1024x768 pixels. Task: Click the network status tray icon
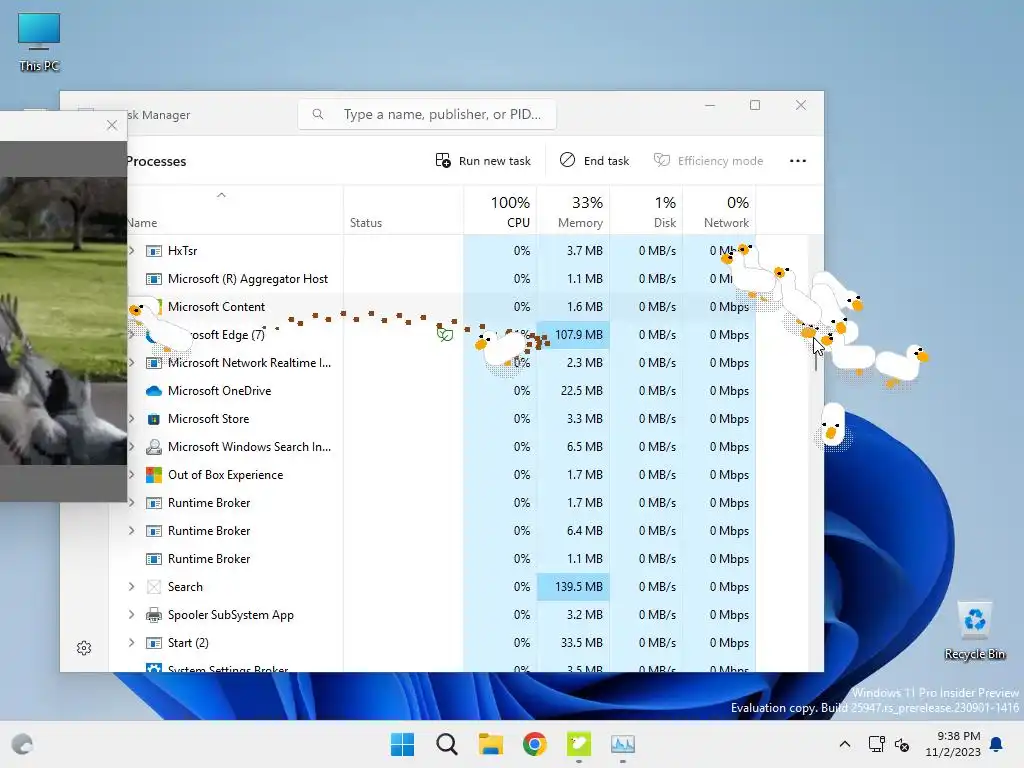point(876,744)
